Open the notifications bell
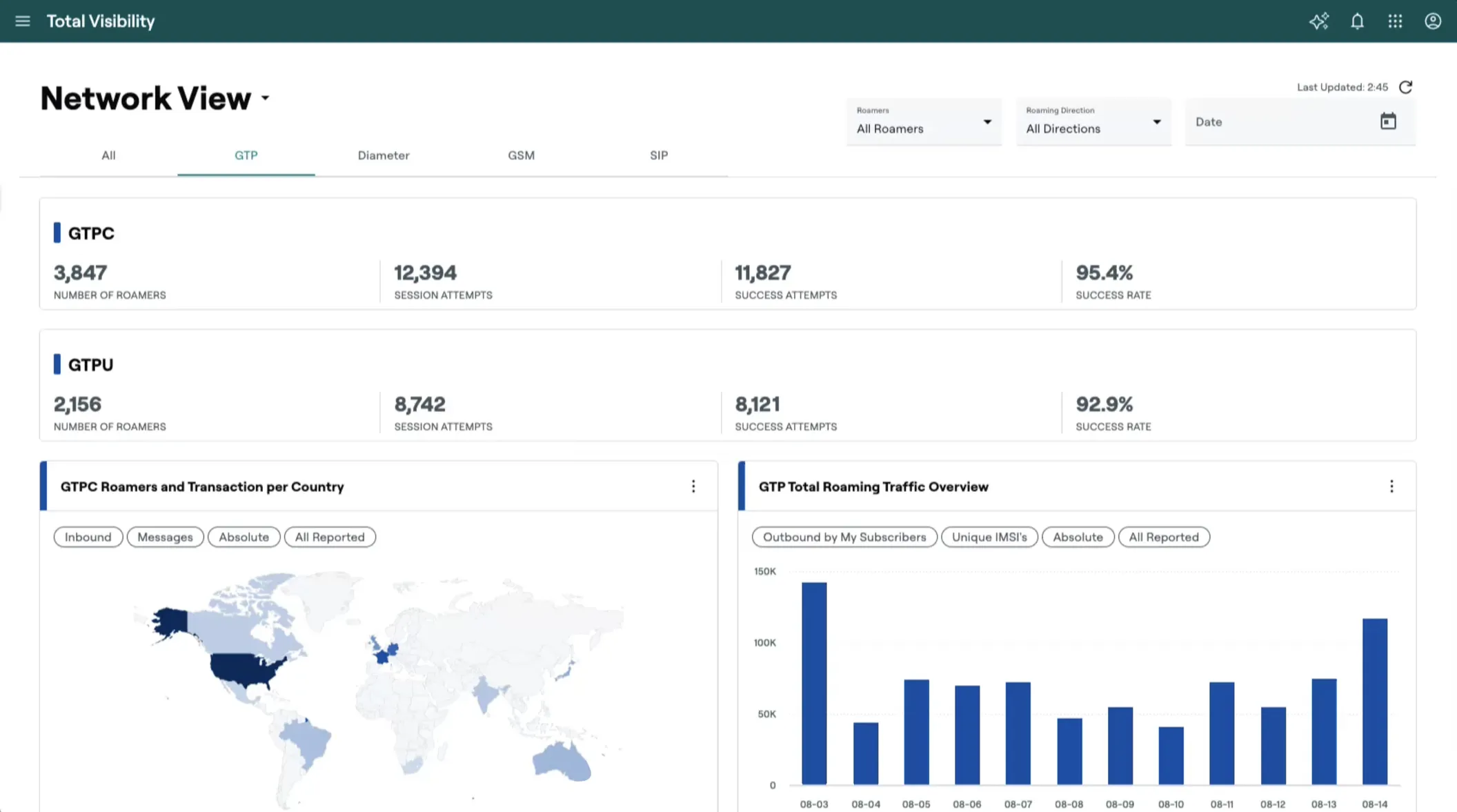This screenshot has height=812, width=1457. (1357, 21)
